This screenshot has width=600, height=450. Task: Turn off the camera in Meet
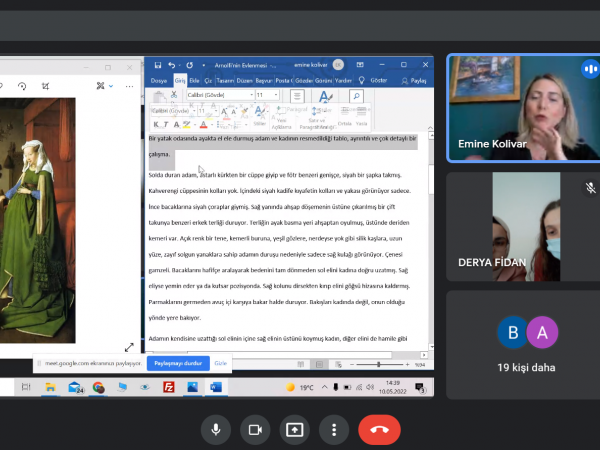255,430
